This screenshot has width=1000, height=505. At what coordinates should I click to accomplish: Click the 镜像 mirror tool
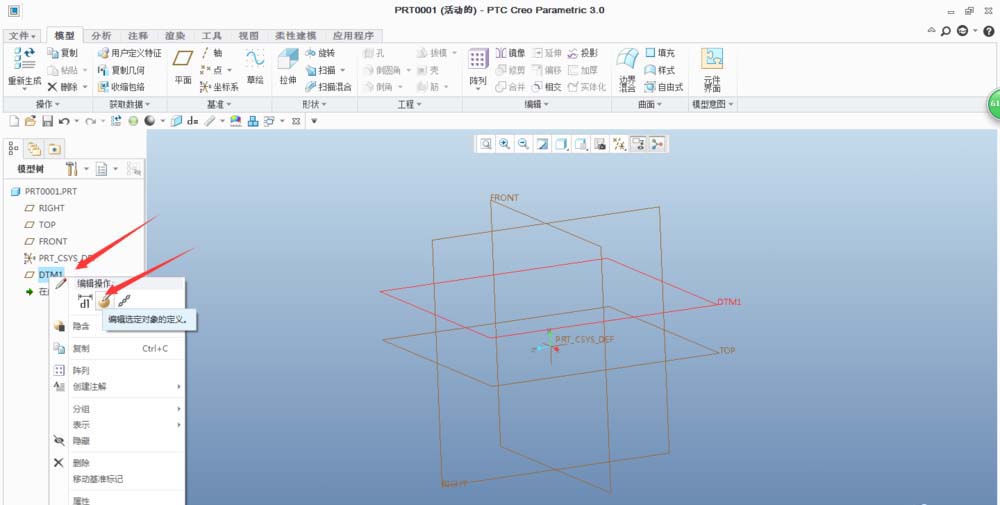tap(510, 53)
